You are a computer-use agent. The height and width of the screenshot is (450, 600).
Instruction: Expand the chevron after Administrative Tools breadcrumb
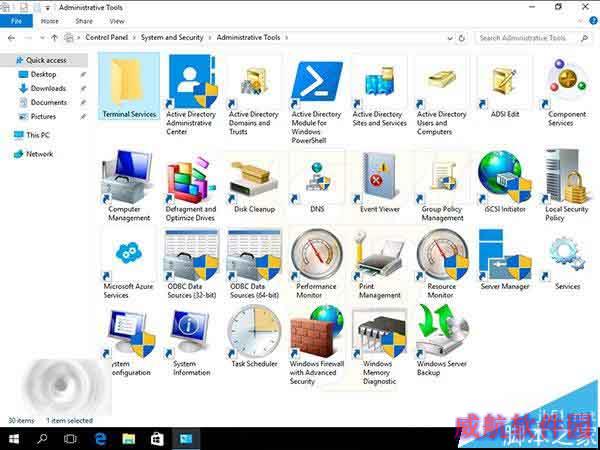pos(287,38)
